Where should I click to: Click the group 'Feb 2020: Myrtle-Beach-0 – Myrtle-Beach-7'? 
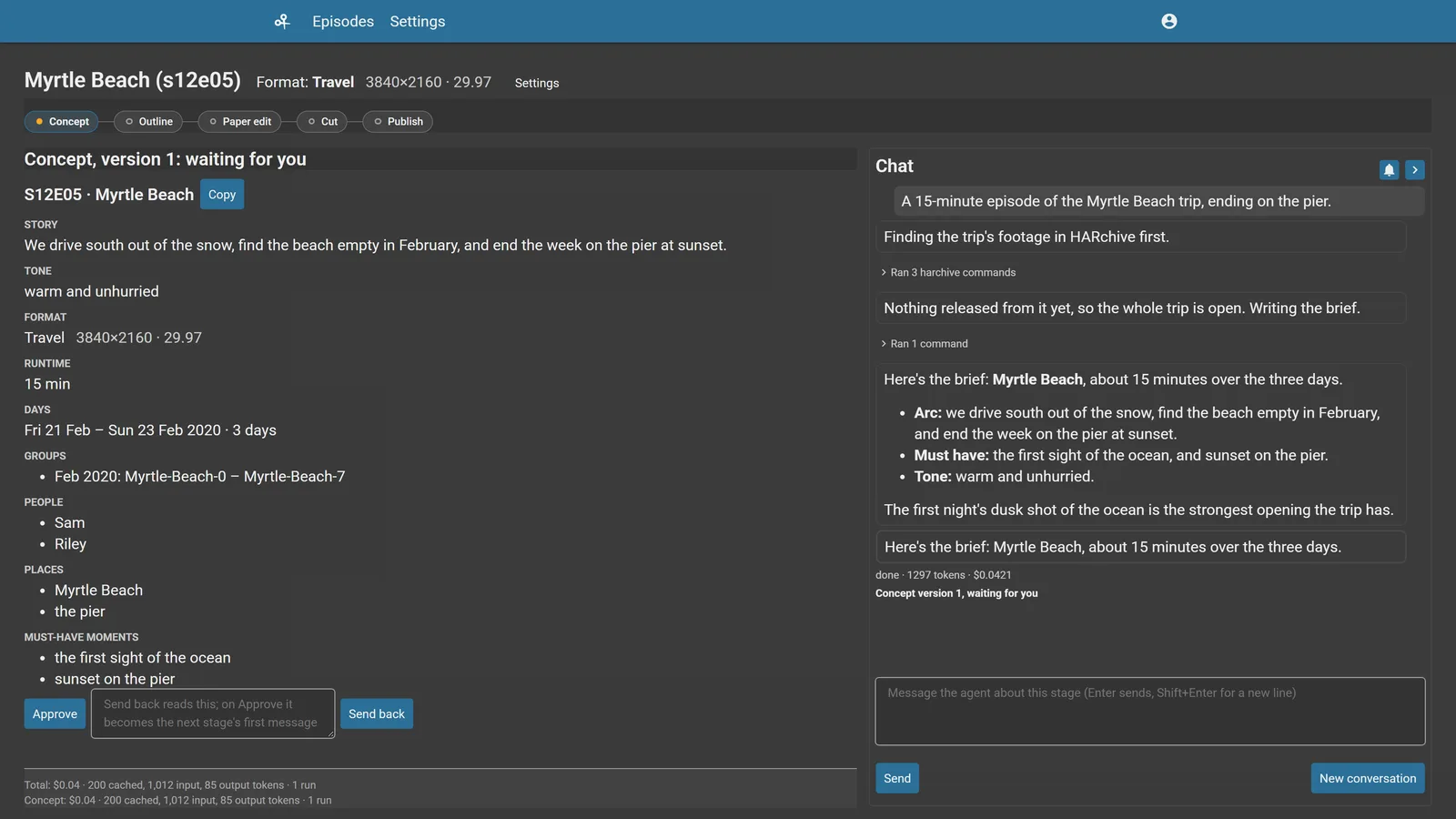200,477
